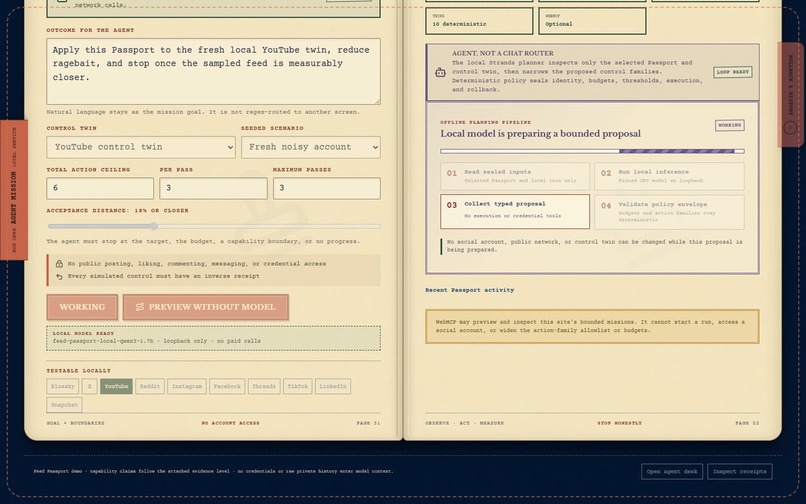Screen dimensions: 806x504
Task: Click the Local Model Ready status box
Action: [214, 338]
